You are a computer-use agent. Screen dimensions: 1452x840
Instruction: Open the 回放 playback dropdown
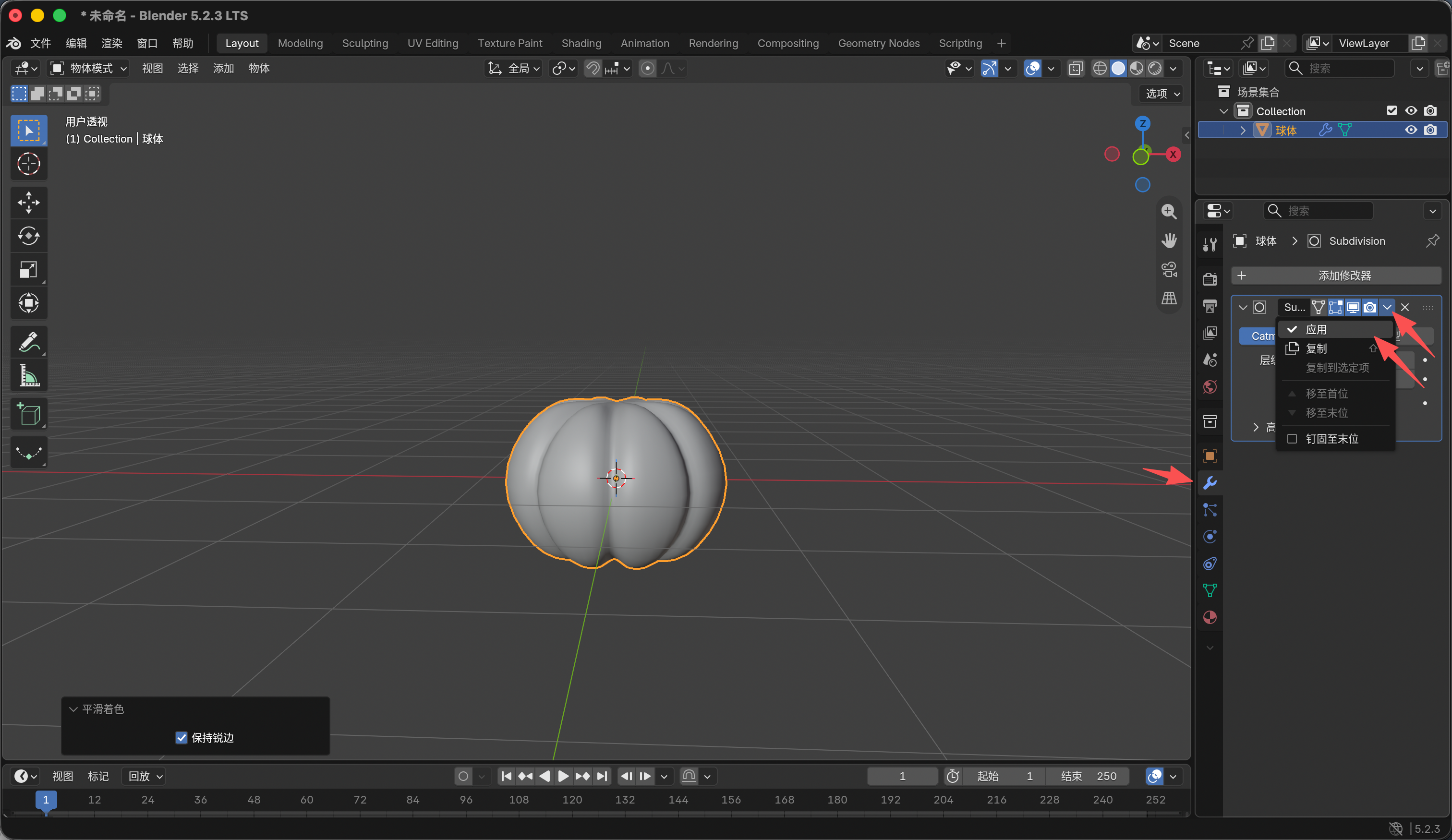click(144, 776)
